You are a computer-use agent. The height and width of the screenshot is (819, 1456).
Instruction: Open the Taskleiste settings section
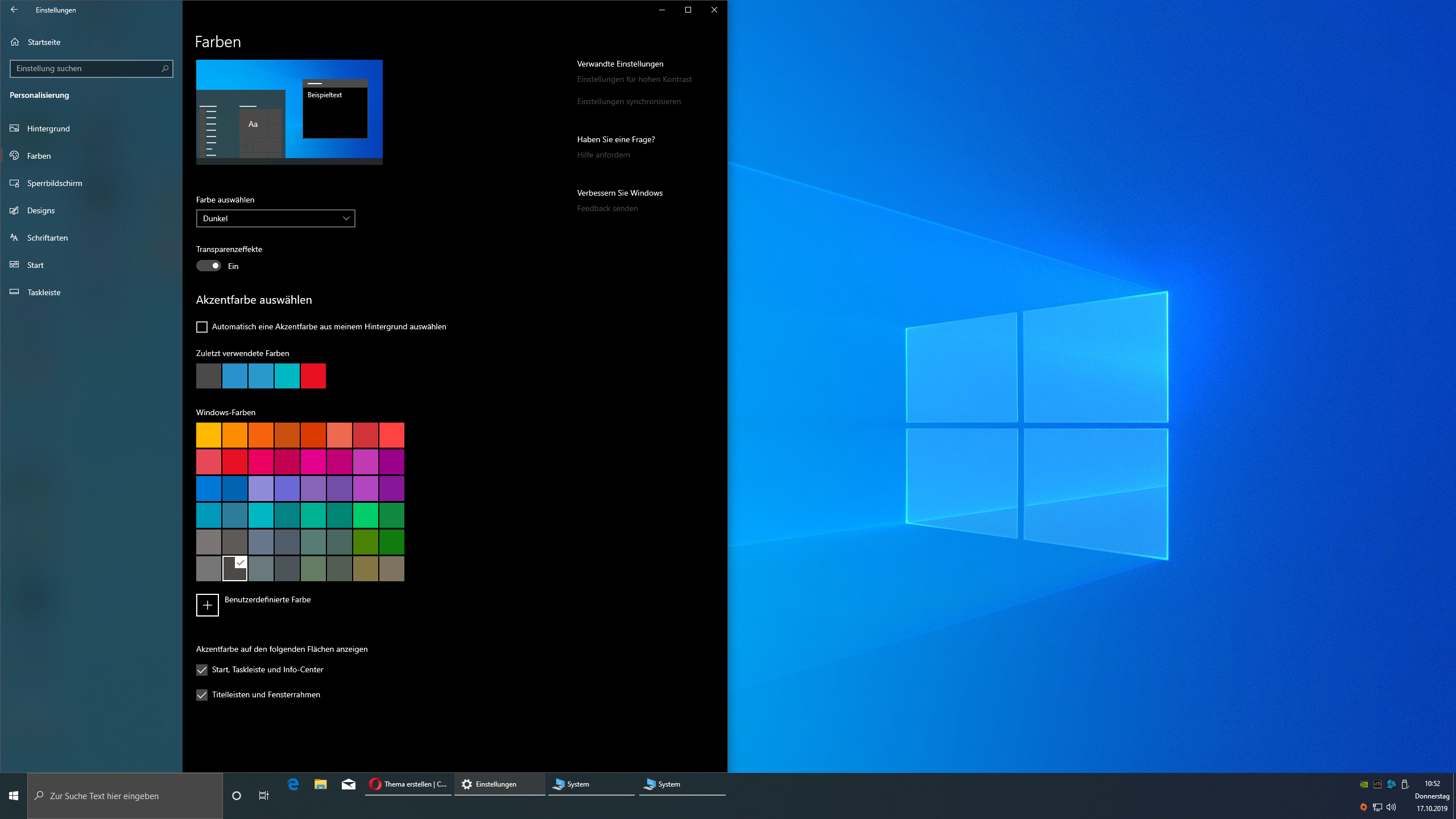point(44,292)
